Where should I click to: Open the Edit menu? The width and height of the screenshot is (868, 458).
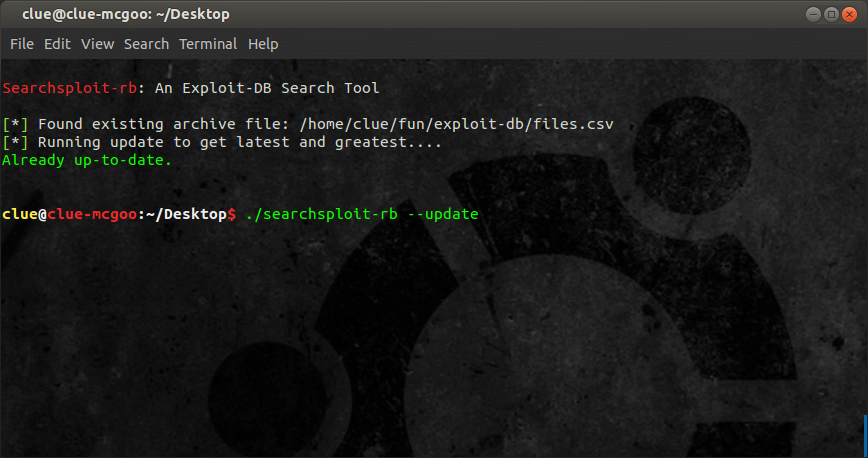click(x=57, y=44)
